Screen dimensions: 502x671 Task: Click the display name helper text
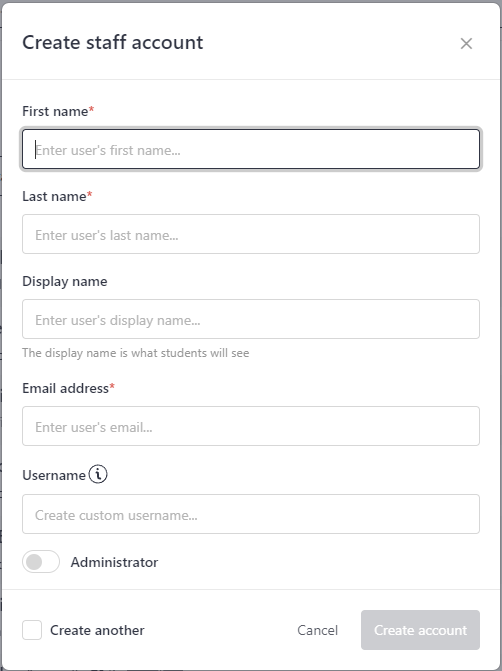pos(136,353)
